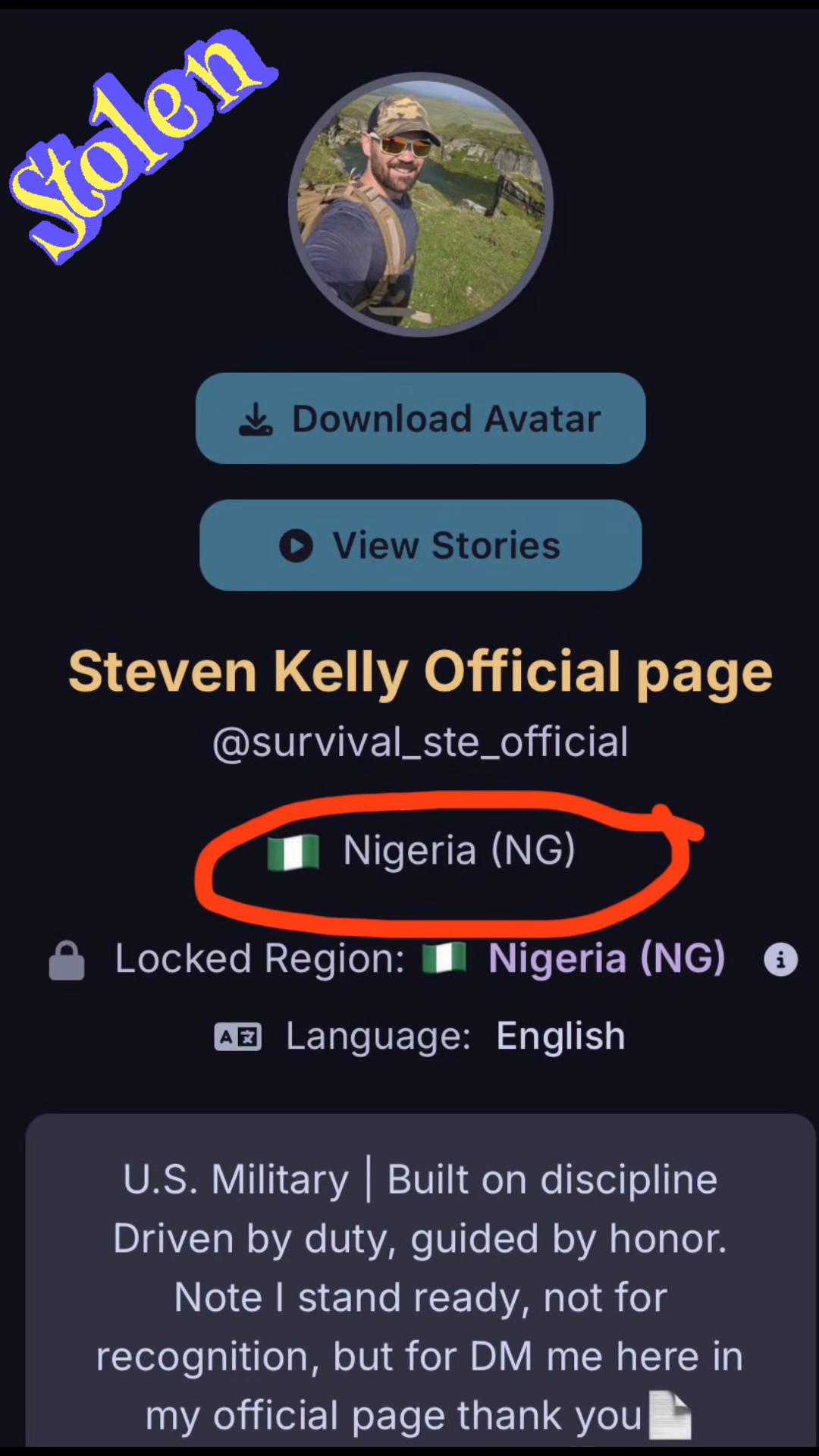Click the flag icon after Locked Region
This screenshot has height=1456, width=819.
tap(444, 958)
